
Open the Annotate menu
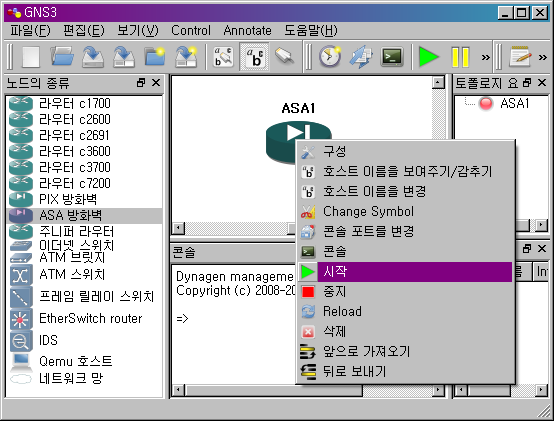click(x=247, y=31)
